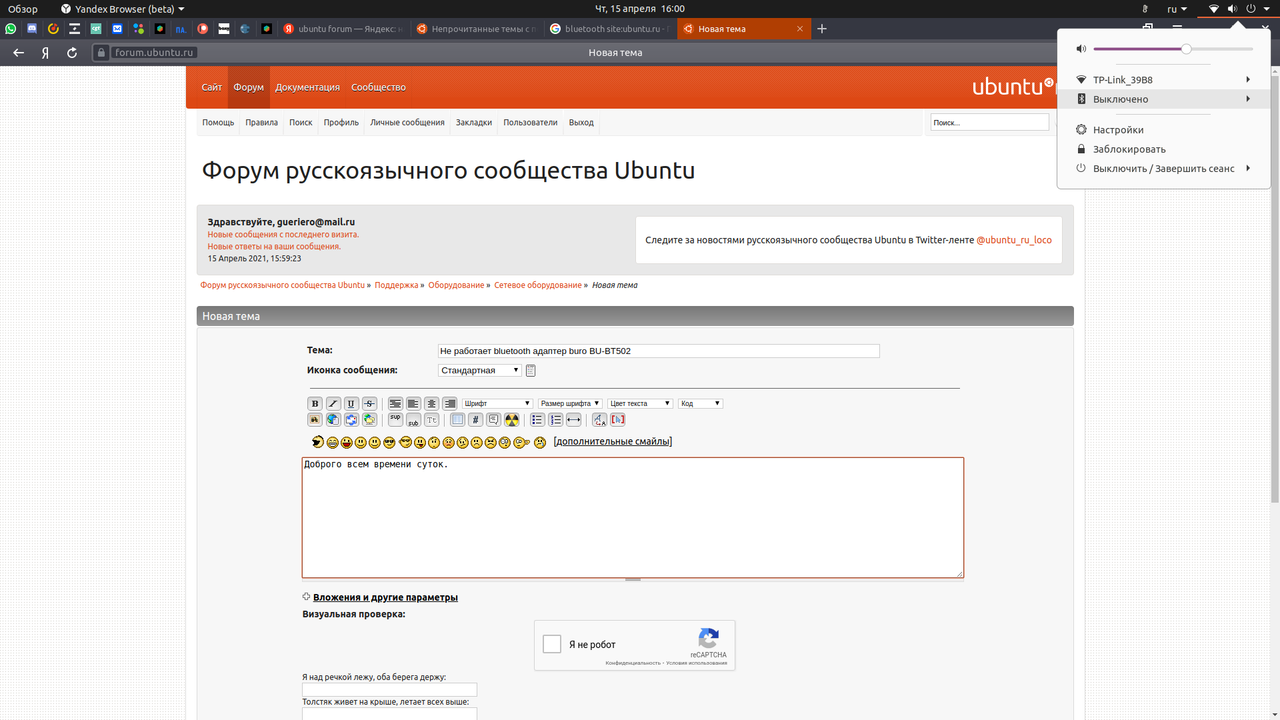
Task: Open the 'Вложения и другие параметры' link
Action: pyautogui.click(x=384, y=597)
